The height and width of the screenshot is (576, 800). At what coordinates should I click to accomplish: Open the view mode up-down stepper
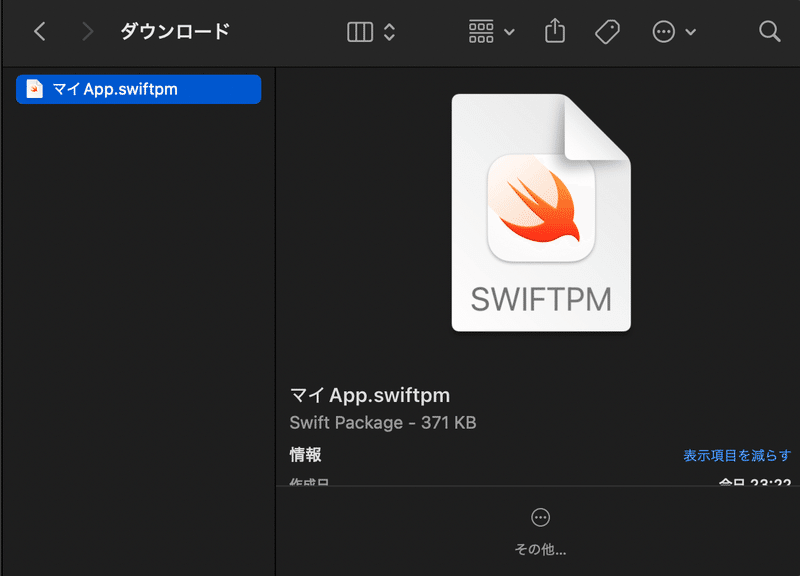pos(389,32)
